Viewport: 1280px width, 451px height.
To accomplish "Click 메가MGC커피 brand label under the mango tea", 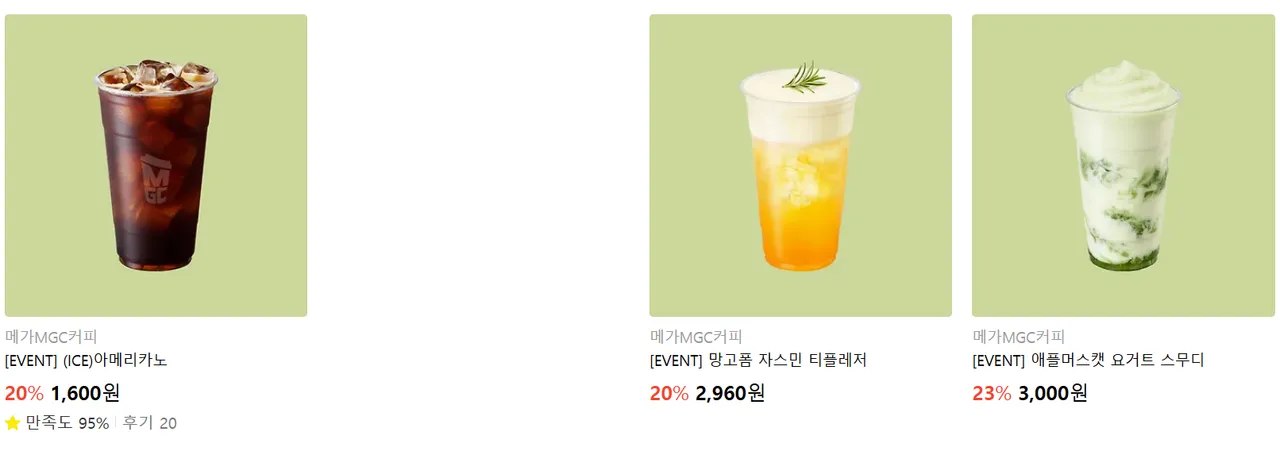I will coord(696,337).
